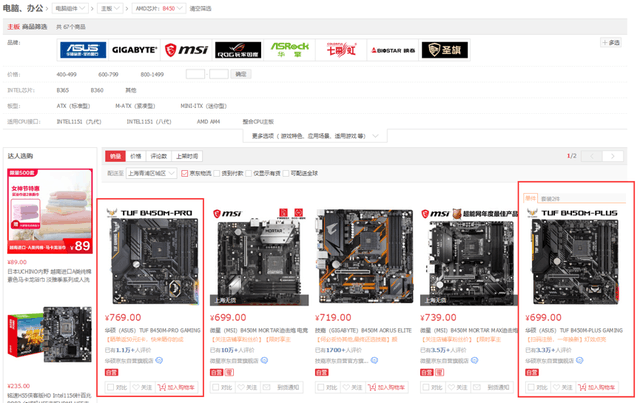
Task: Tick compare box for ¥699 MSI MORTAR
Action: tap(216, 387)
